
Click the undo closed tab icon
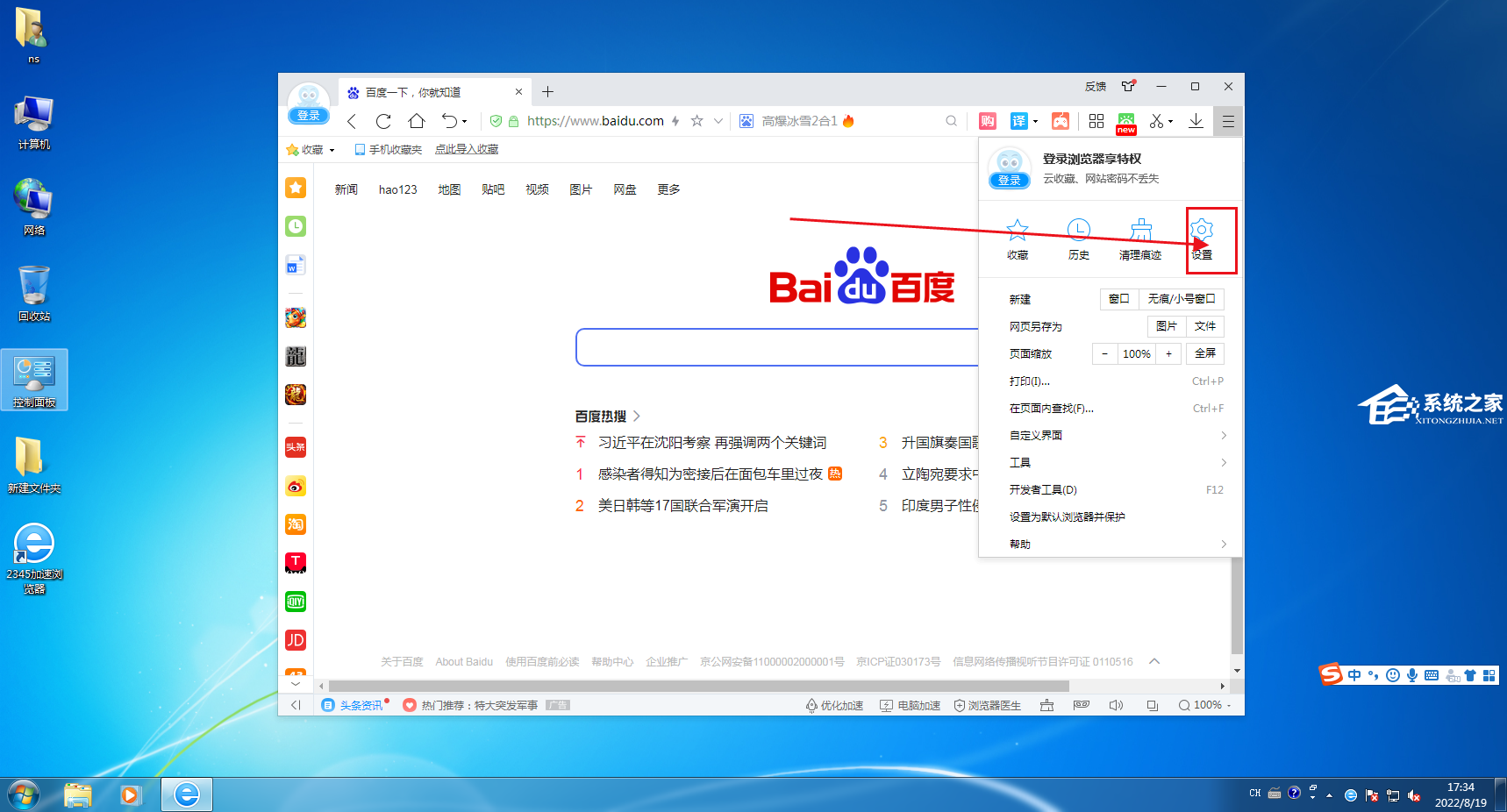(449, 121)
